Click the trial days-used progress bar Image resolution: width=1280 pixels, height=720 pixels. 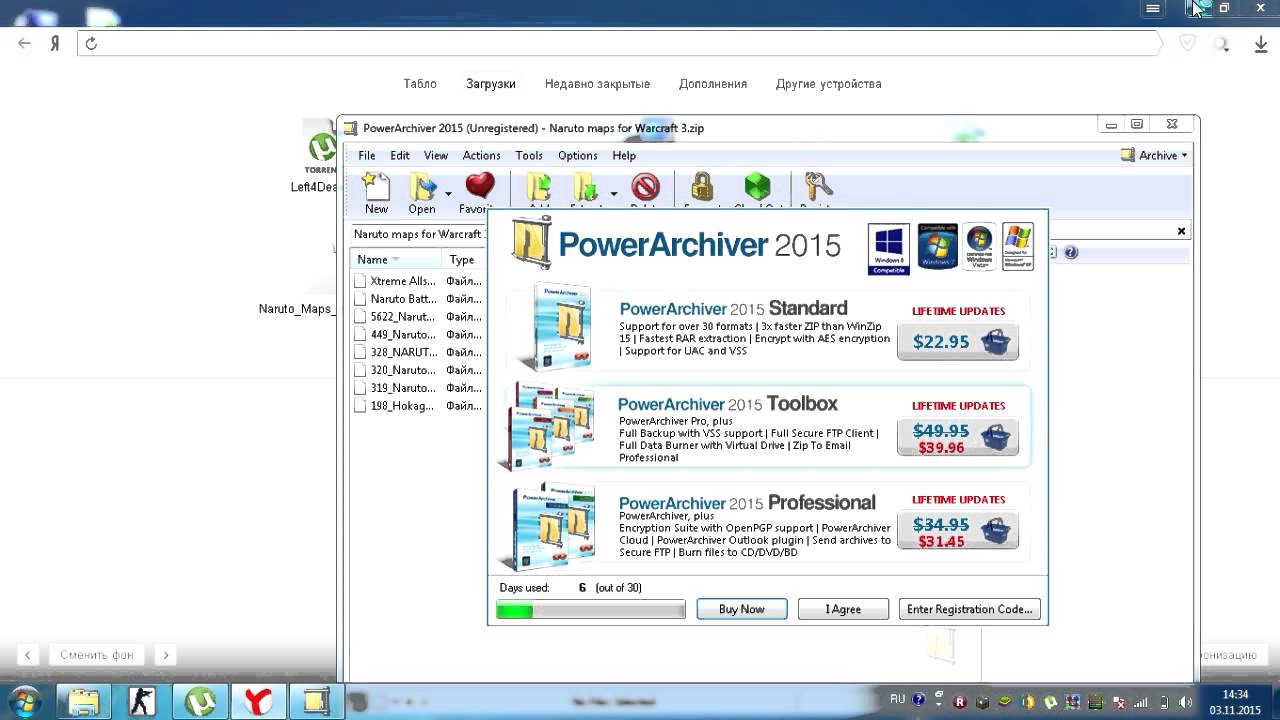pyautogui.click(x=591, y=610)
